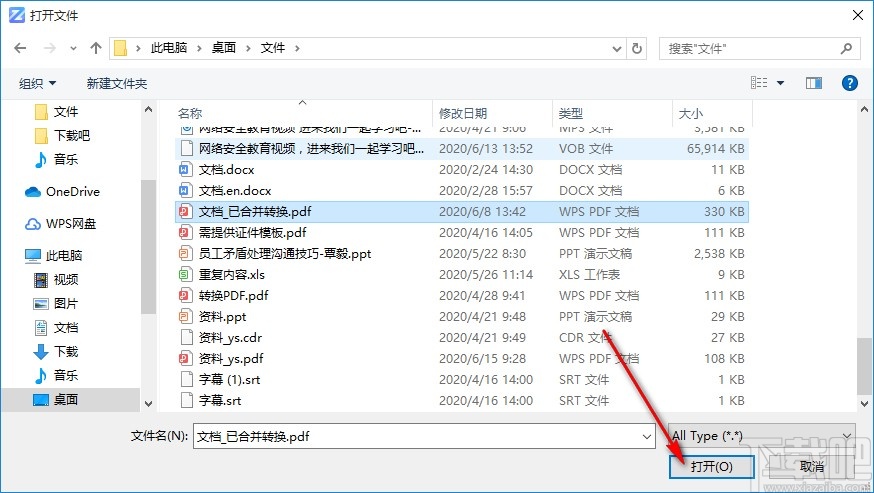Click the change view icon
The image size is (874, 493).
pyautogui.click(x=759, y=83)
